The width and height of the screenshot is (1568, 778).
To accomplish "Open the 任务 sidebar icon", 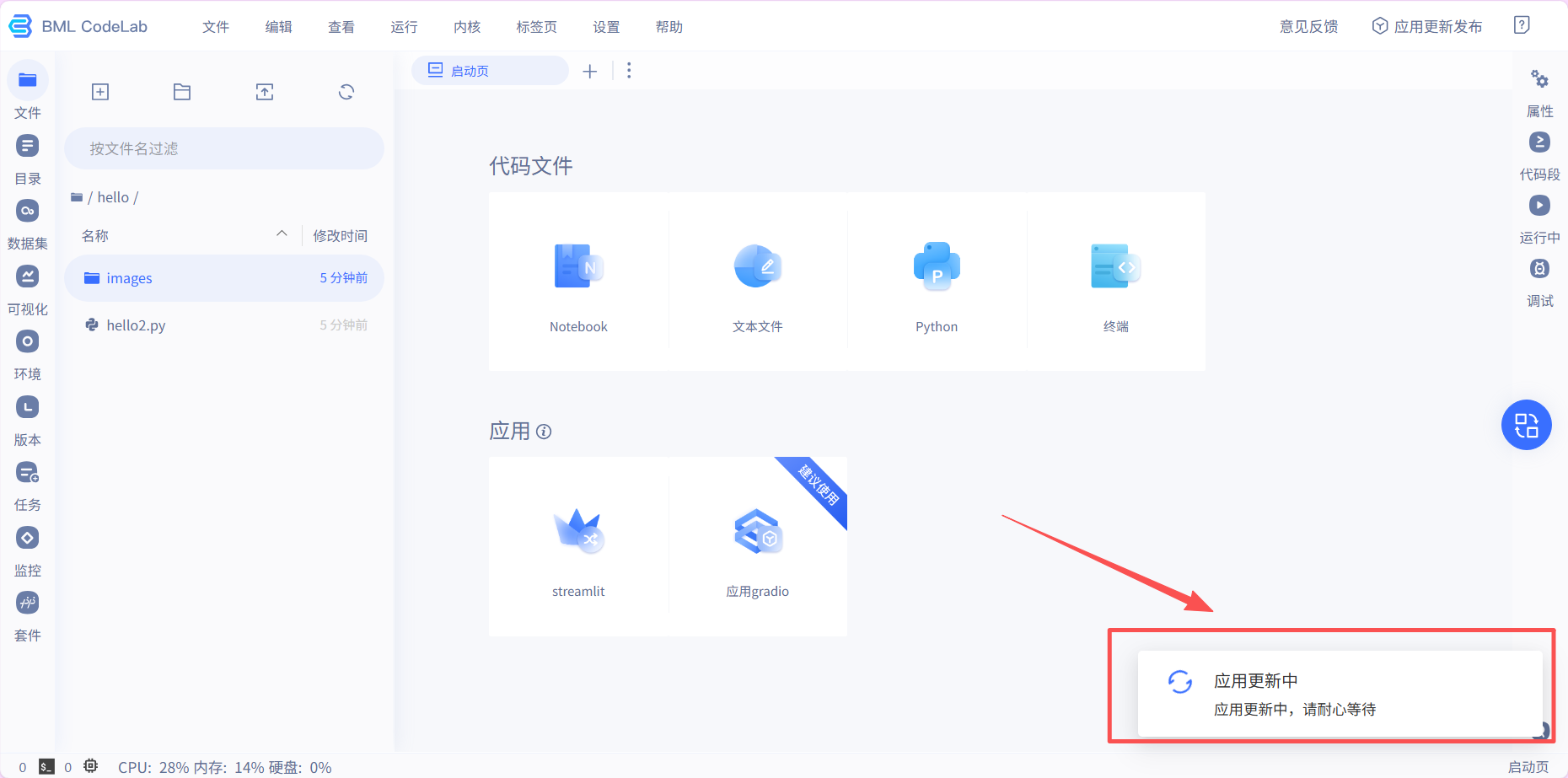I will (x=28, y=472).
